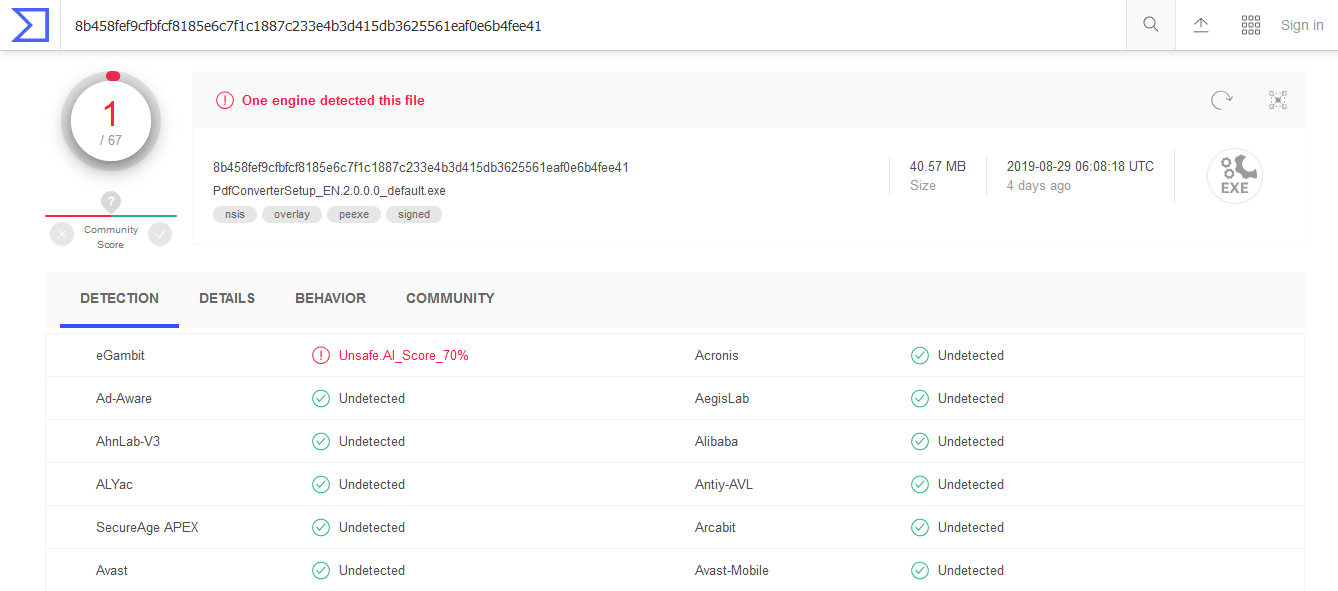Viewport: 1338px width, 591px height.
Task: Click the green check icon for Antiy-AVL
Action: tap(919, 484)
